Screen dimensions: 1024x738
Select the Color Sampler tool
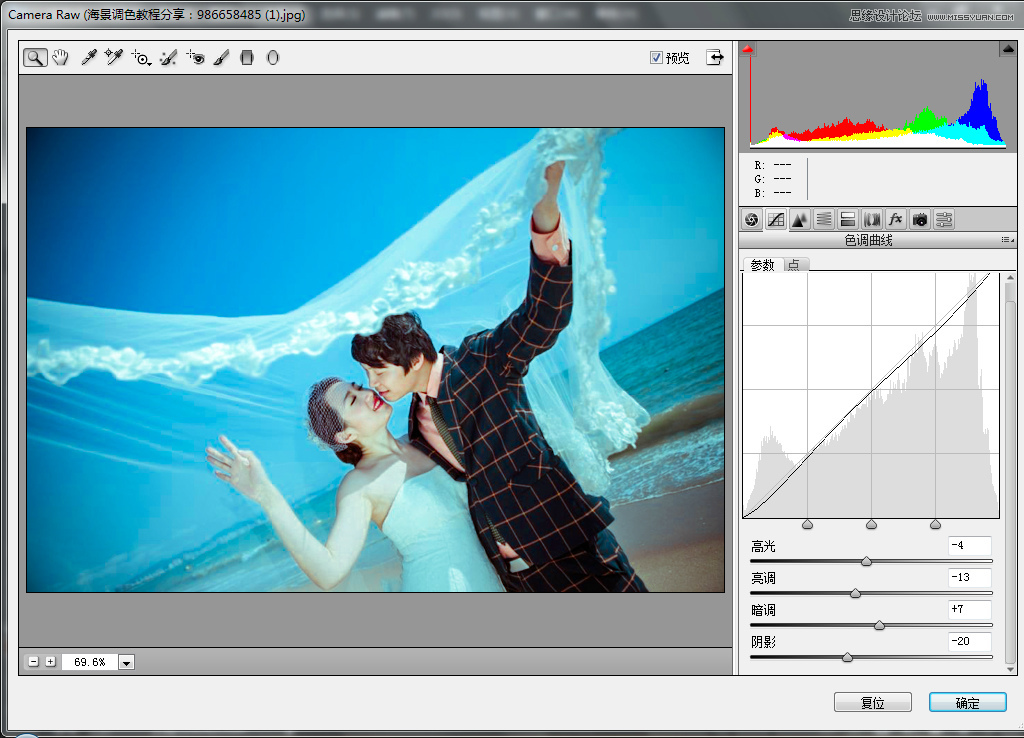tap(114, 58)
